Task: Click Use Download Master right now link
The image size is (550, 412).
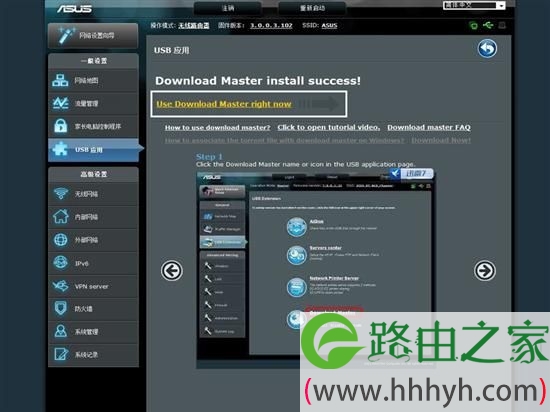Action: pos(224,104)
